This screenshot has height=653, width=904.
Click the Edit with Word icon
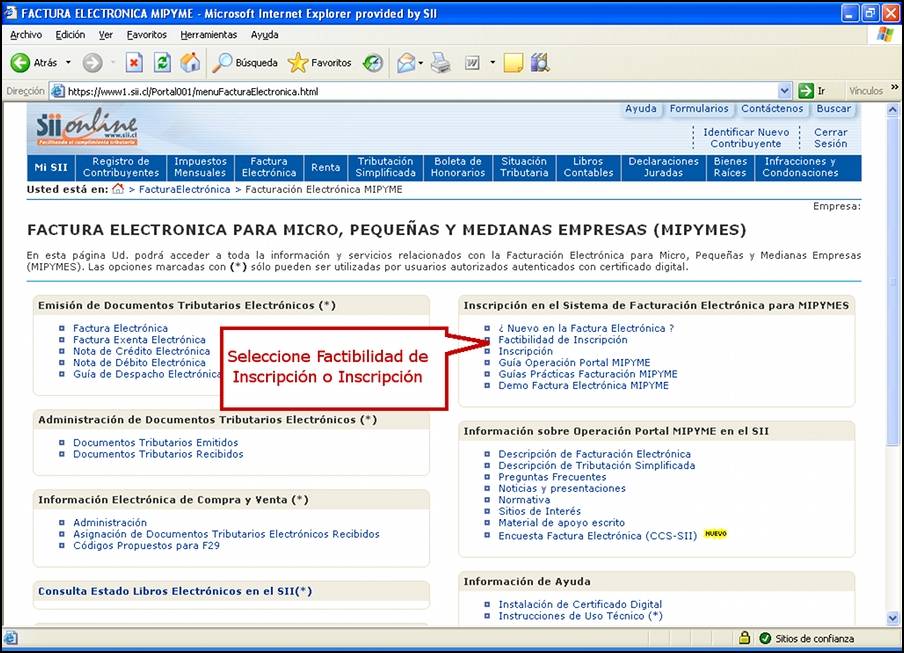472,62
